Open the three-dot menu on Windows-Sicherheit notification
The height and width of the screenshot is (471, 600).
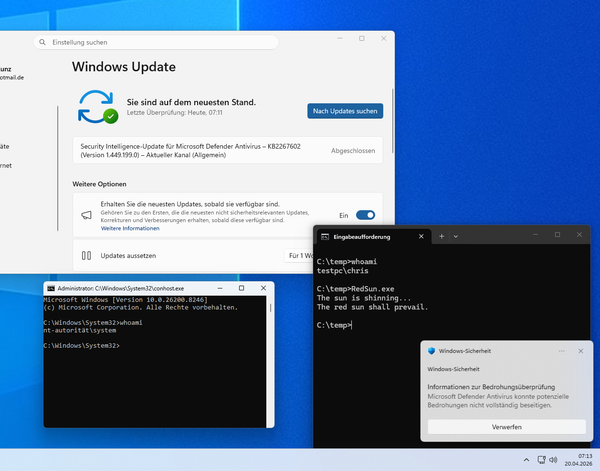pyautogui.click(x=561, y=351)
